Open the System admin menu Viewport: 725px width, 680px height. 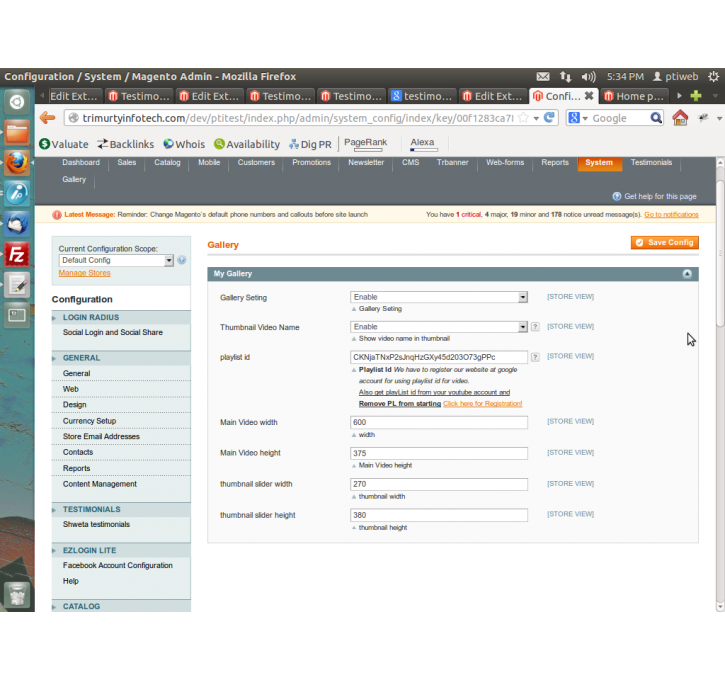599,163
